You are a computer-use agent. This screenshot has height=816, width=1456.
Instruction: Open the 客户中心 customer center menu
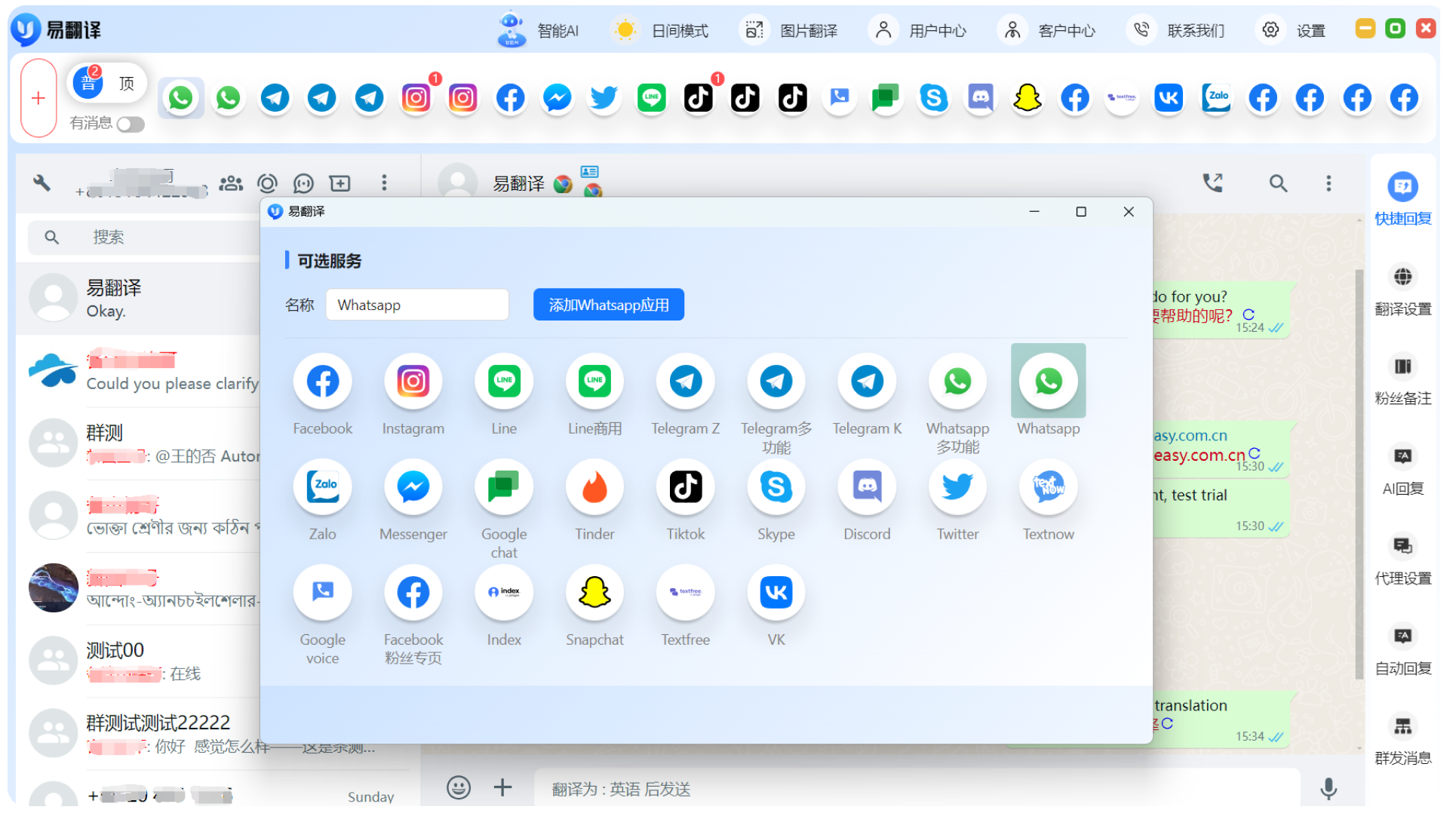tap(1049, 29)
